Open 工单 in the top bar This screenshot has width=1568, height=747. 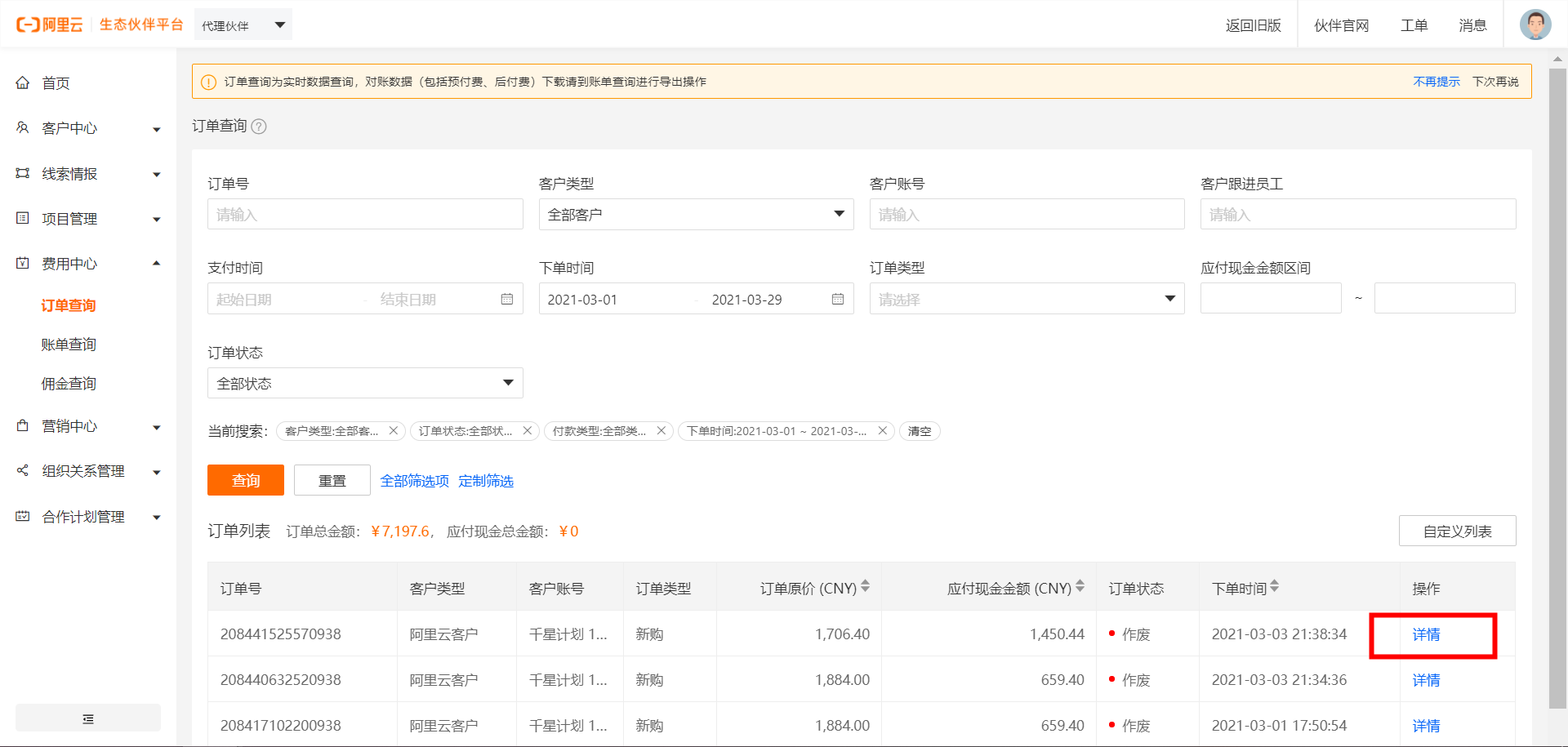[1414, 25]
